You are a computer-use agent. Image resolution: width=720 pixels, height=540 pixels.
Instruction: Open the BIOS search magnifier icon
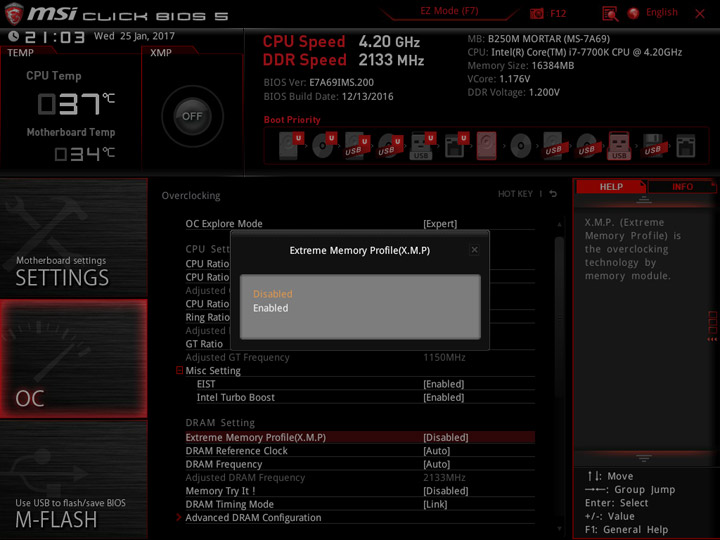(x=610, y=14)
